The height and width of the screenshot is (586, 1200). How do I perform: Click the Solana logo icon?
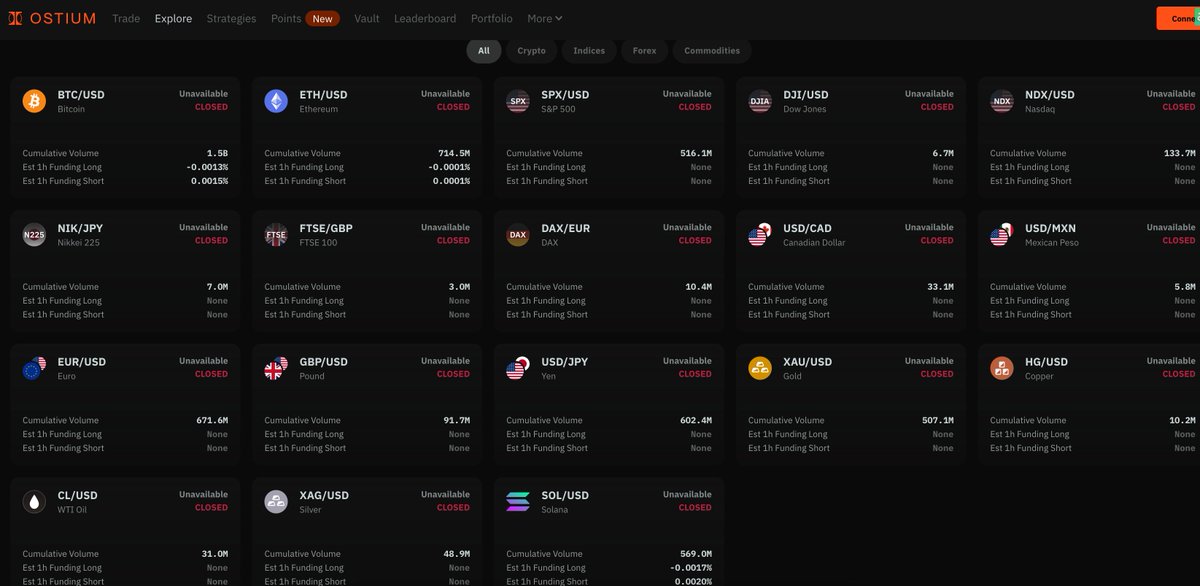click(518, 502)
